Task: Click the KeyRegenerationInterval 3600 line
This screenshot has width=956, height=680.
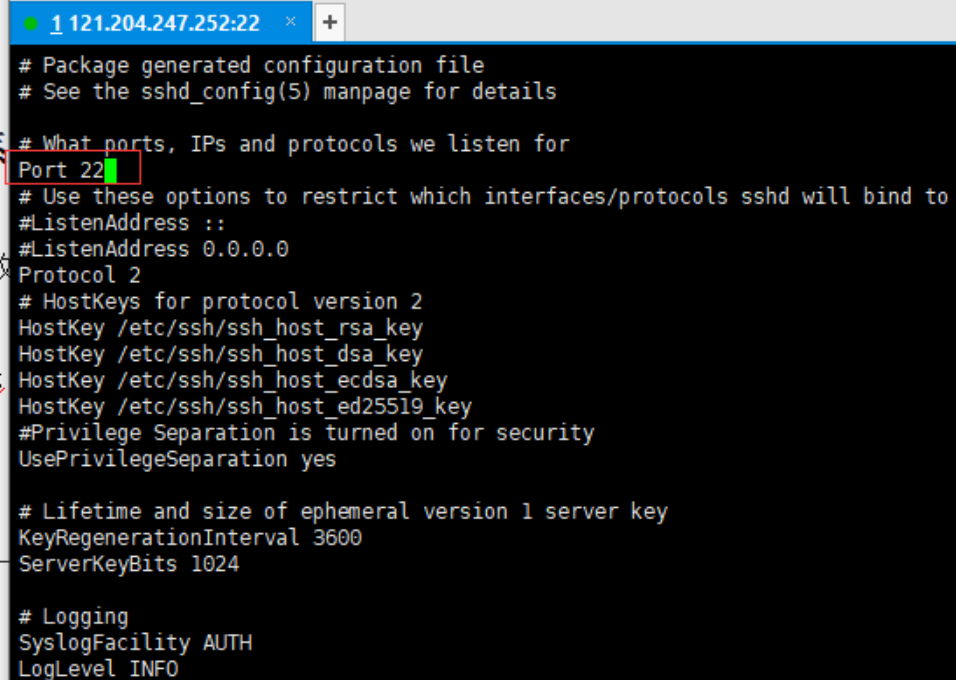Action: [190, 538]
